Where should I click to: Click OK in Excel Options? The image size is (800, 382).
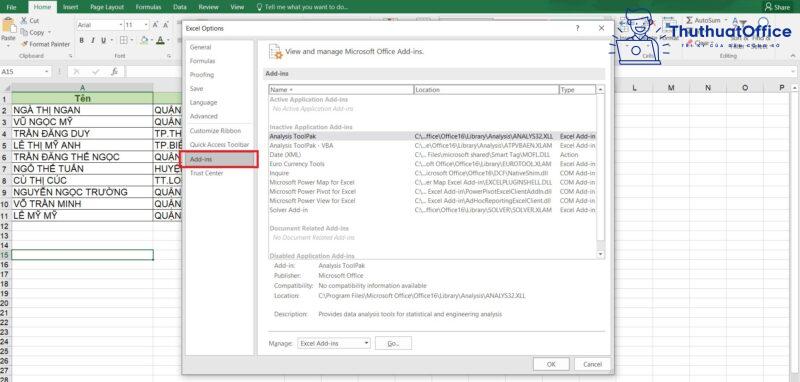[551, 364]
